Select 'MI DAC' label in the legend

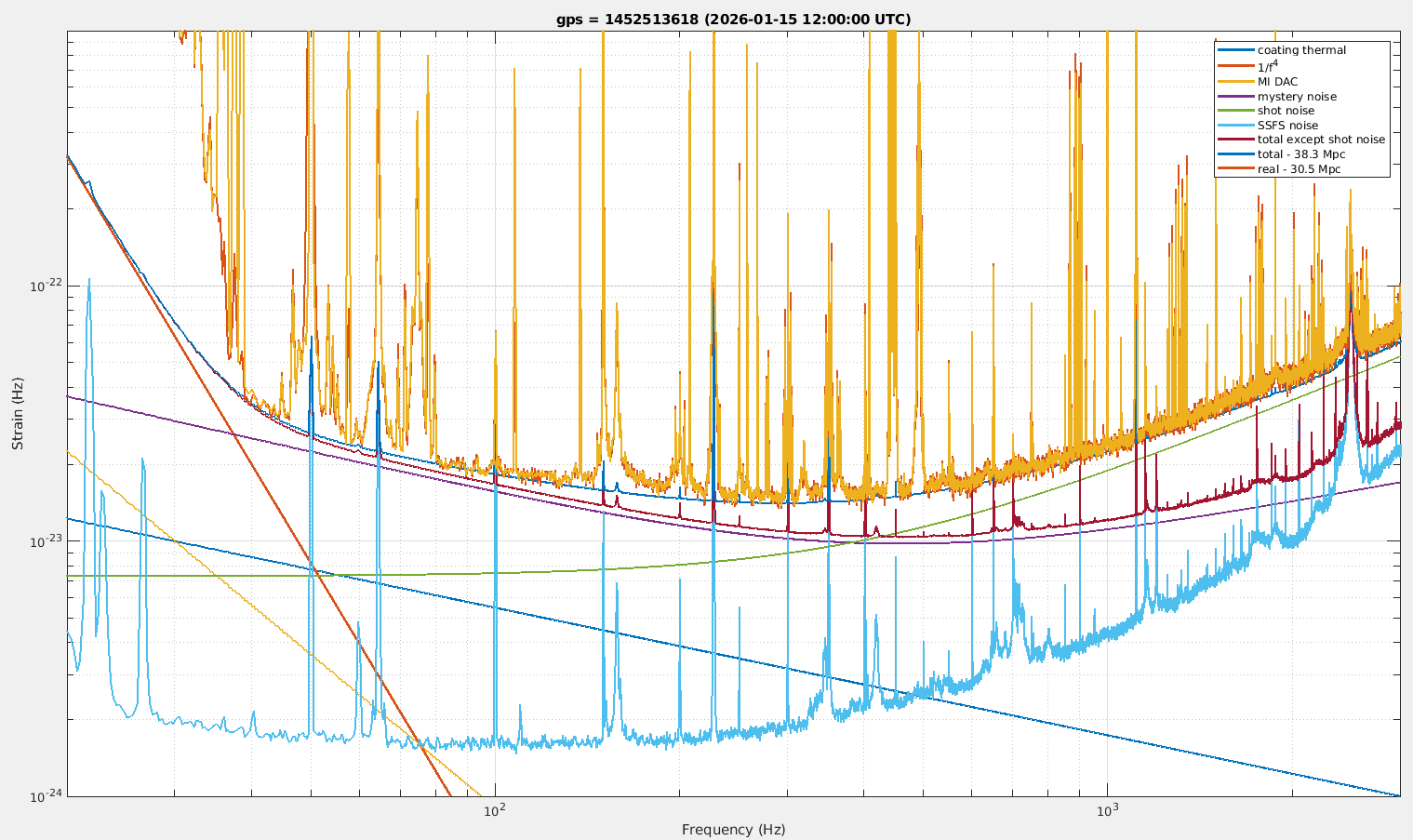point(1277,82)
